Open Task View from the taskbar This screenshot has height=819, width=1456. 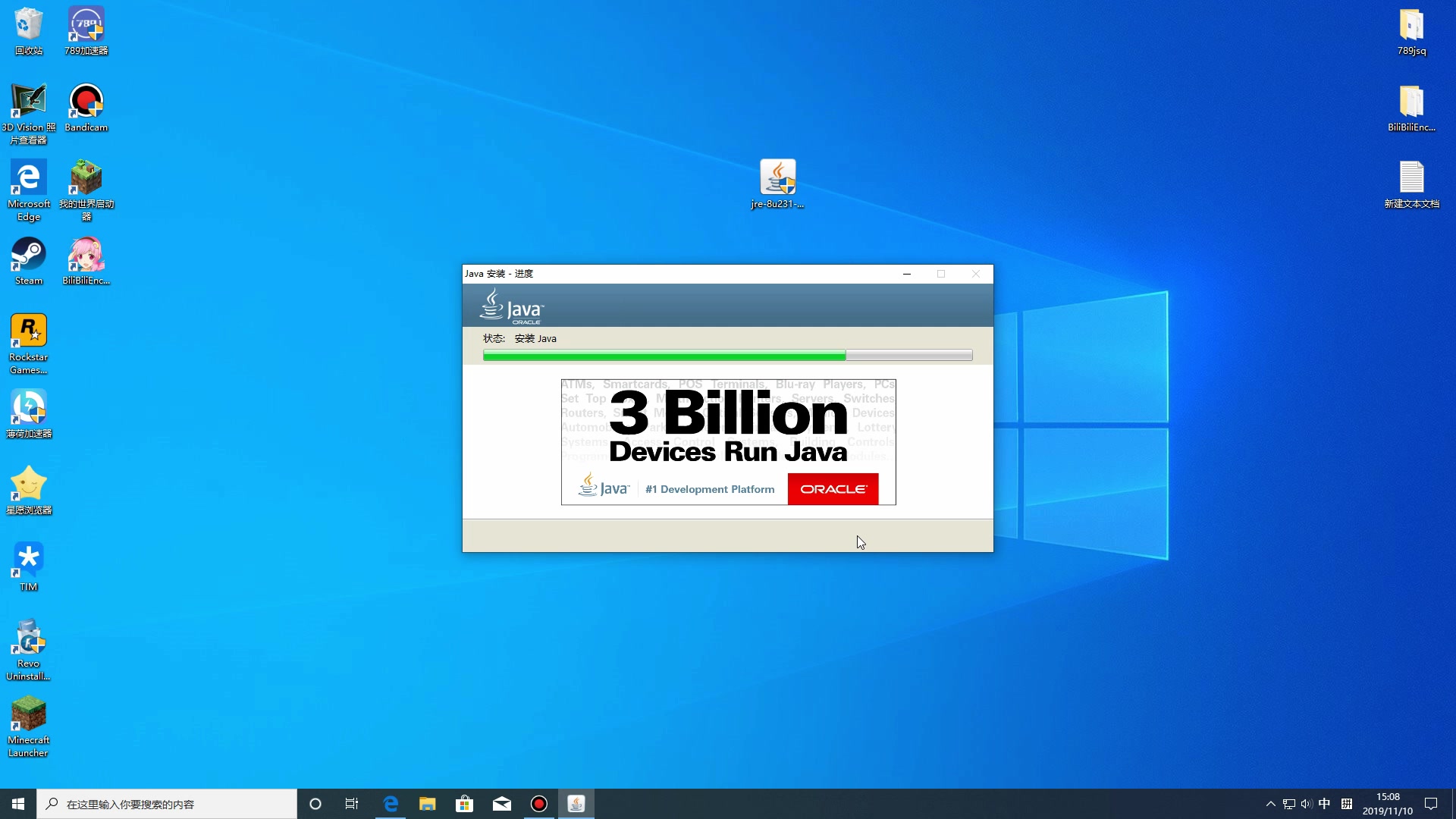coord(352,804)
